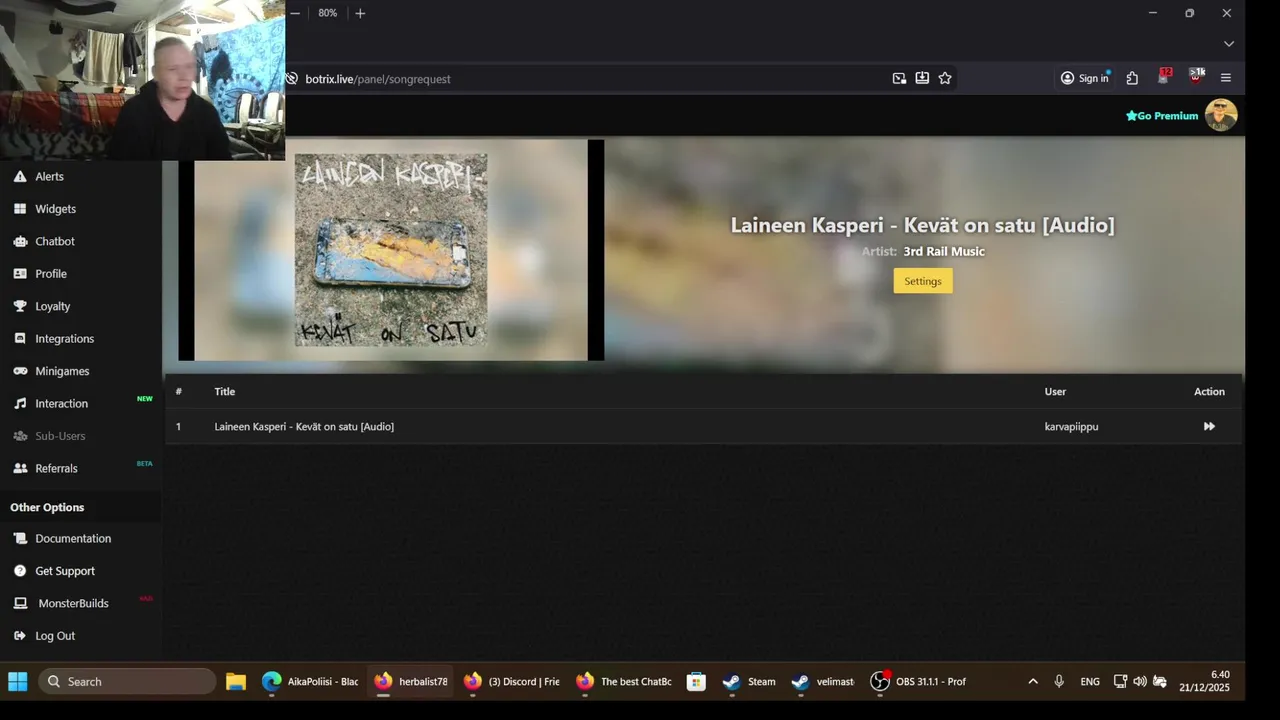The width and height of the screenshot is (1280, 720).
Task: Click the Go Premium link
Action: 1162,116
